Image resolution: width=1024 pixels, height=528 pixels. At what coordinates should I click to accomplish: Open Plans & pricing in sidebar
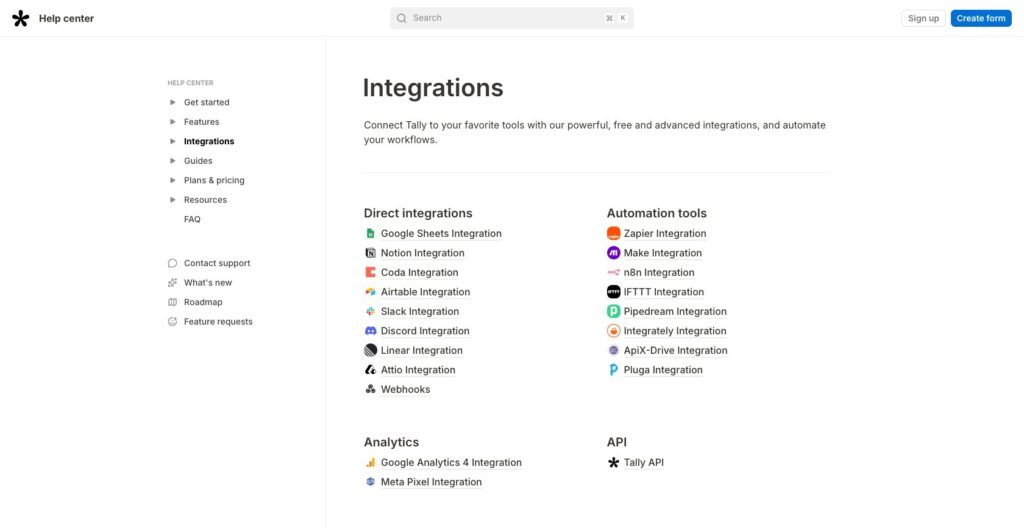(214, 180)
